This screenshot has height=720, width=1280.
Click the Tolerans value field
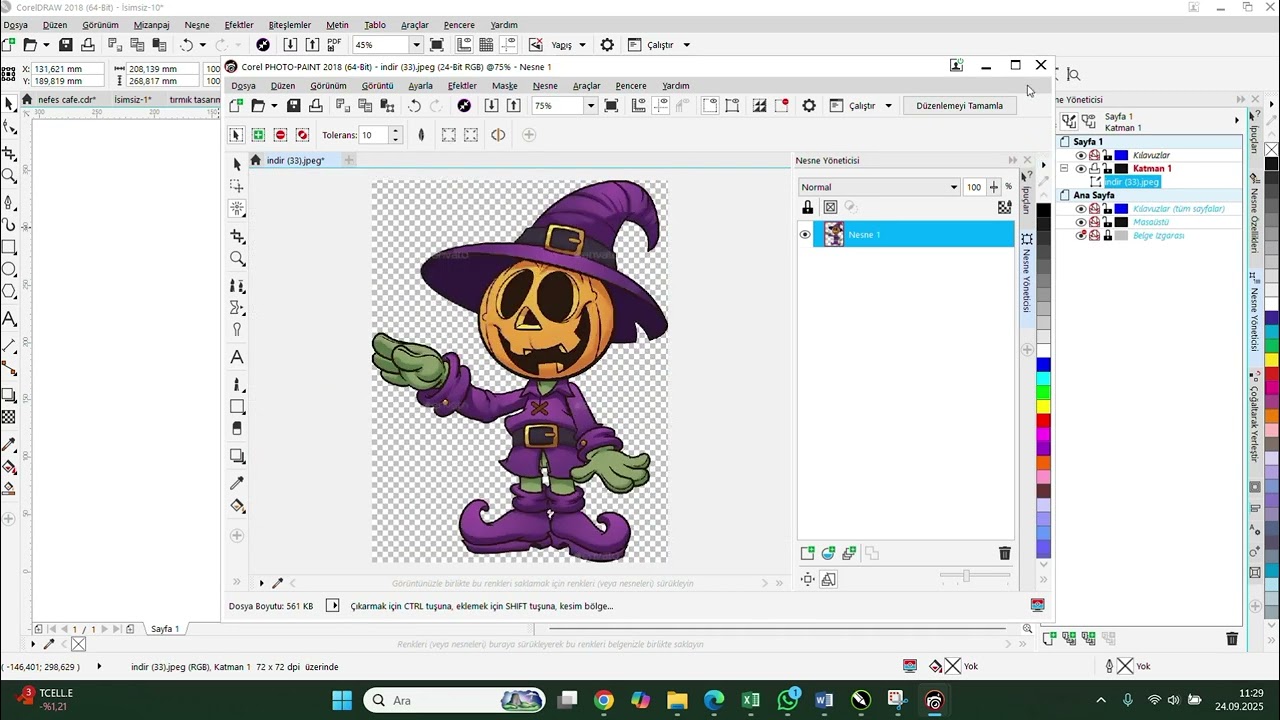(374, 135)
